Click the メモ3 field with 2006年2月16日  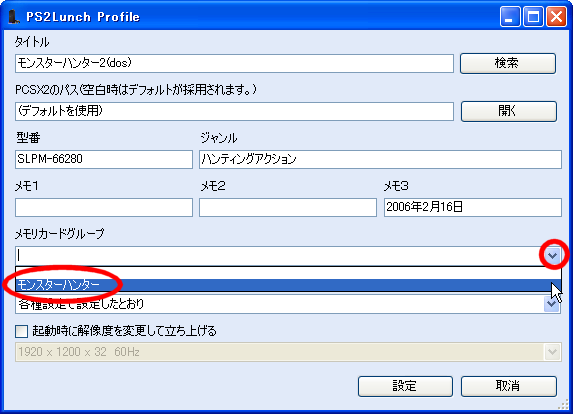point(473,207)
